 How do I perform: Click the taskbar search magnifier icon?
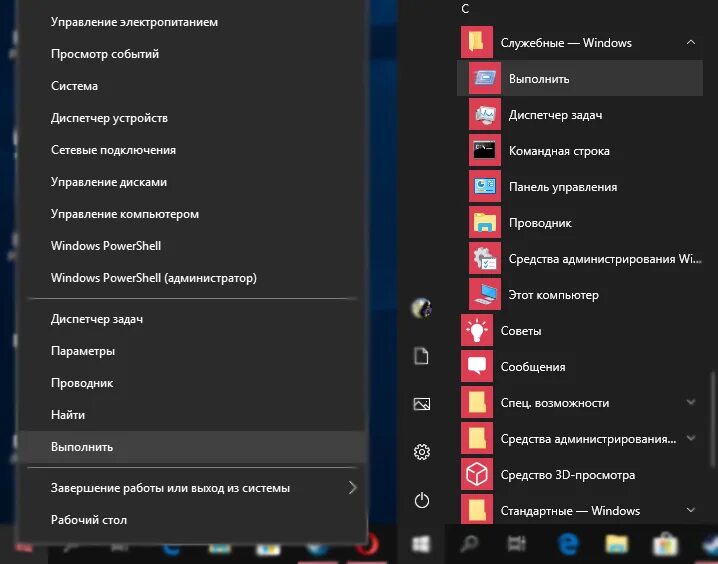pyautogui.click(x=469, y=544)
